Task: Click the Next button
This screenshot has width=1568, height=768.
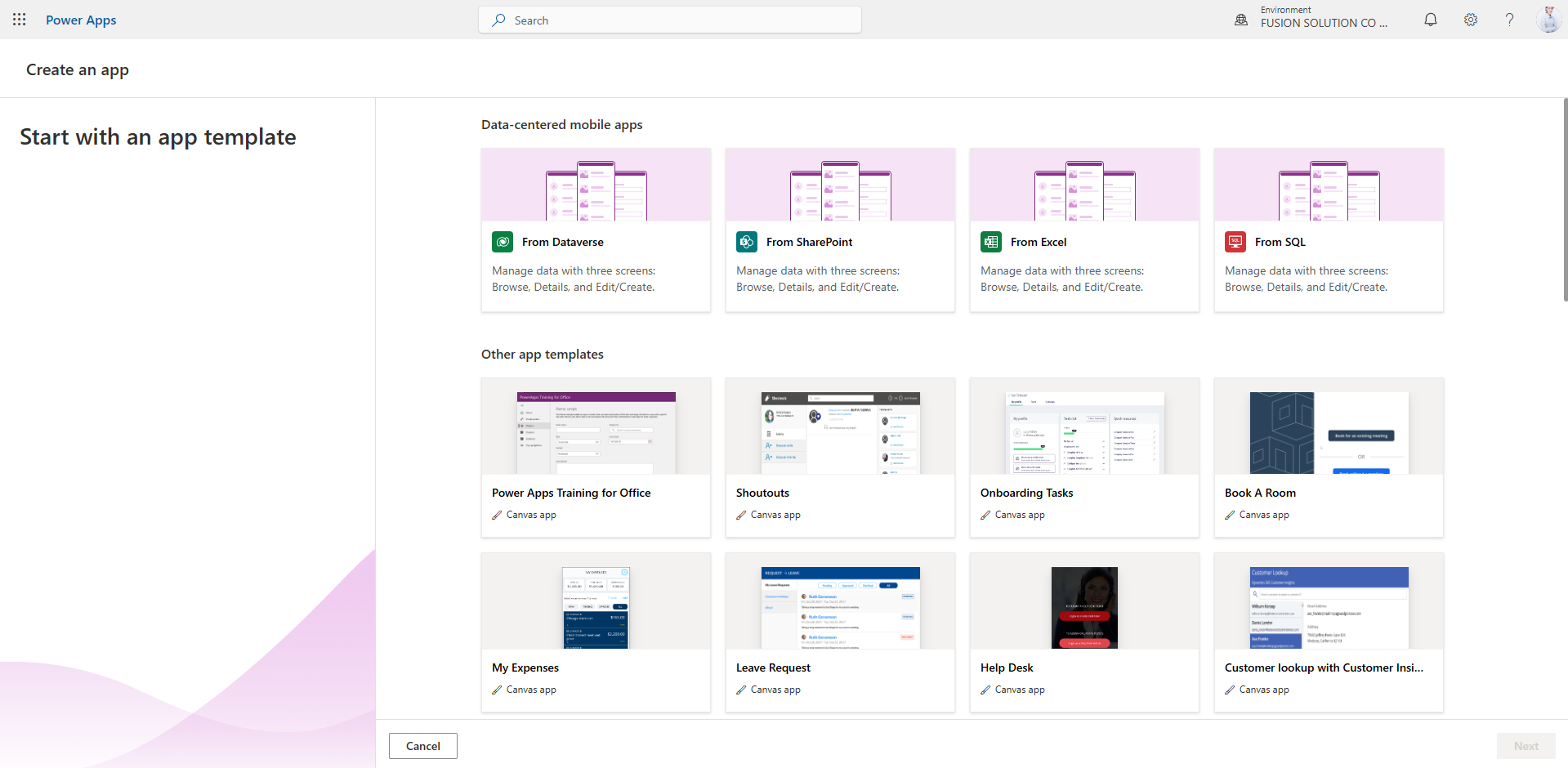Action: (x=1526, y=746)
